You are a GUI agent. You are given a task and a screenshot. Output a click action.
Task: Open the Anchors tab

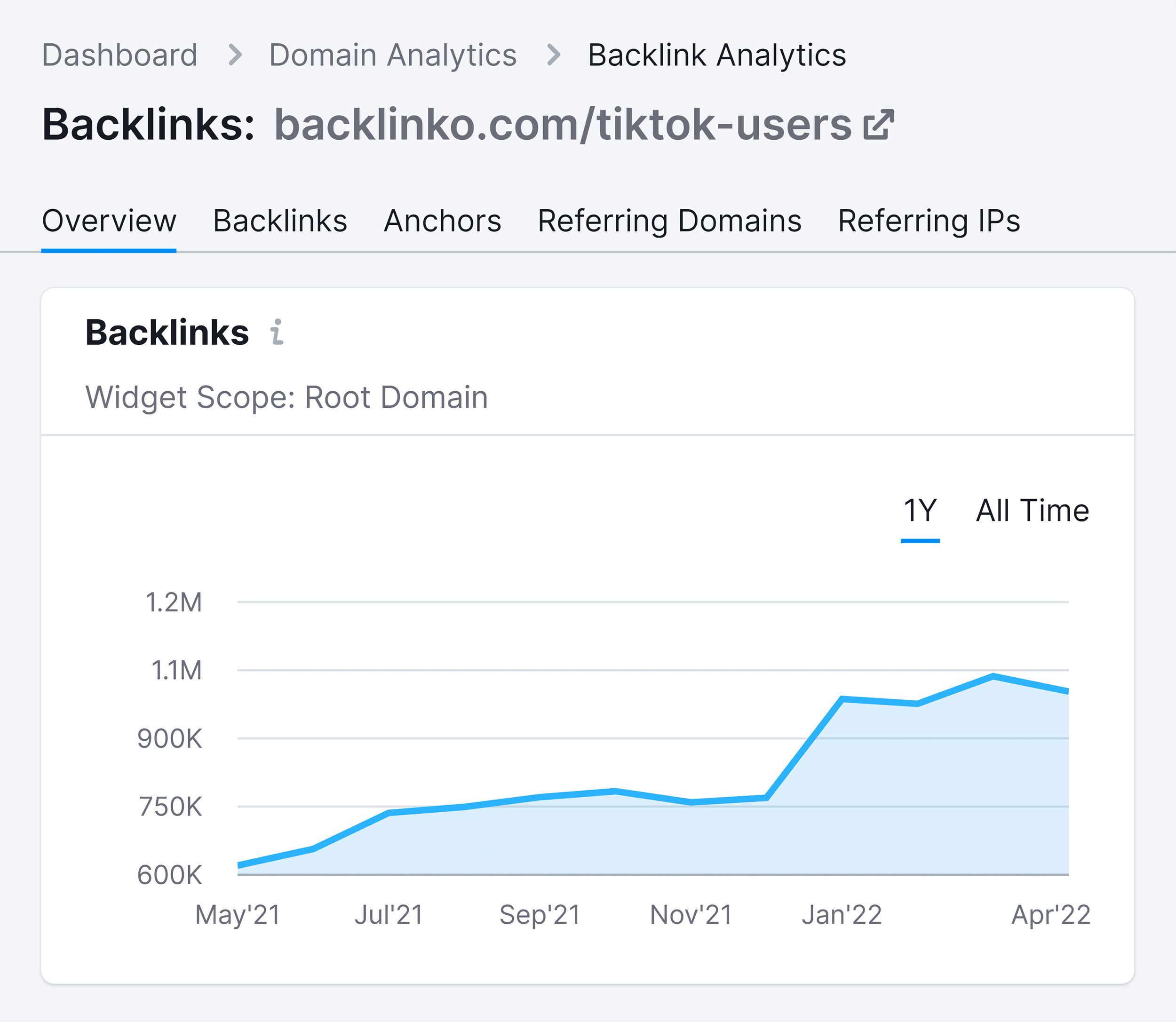[x=443, y=221]
